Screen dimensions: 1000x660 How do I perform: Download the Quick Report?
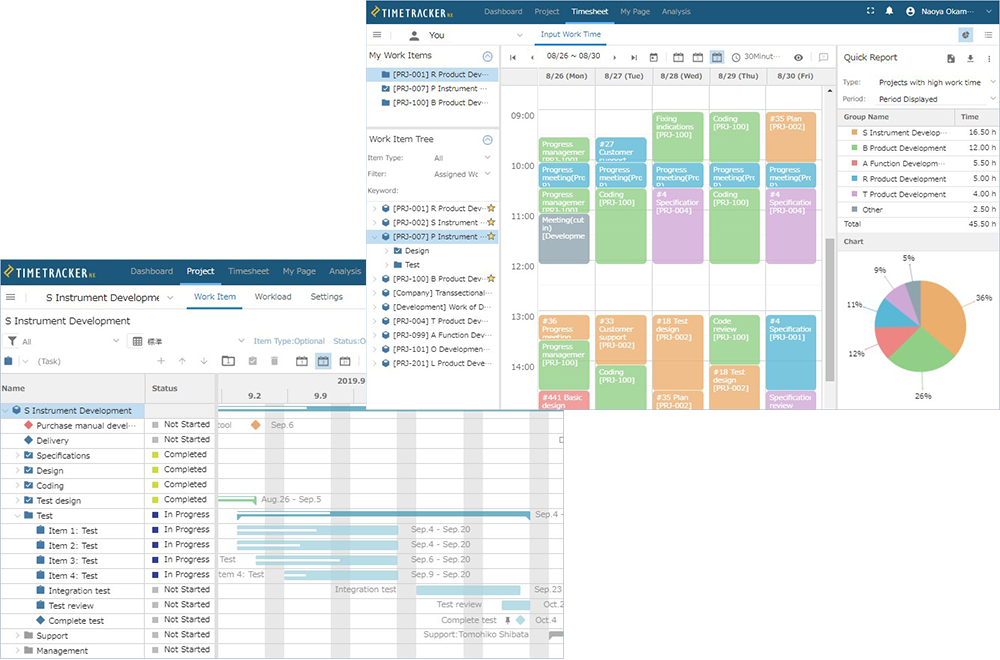click(x=969, y=58)
